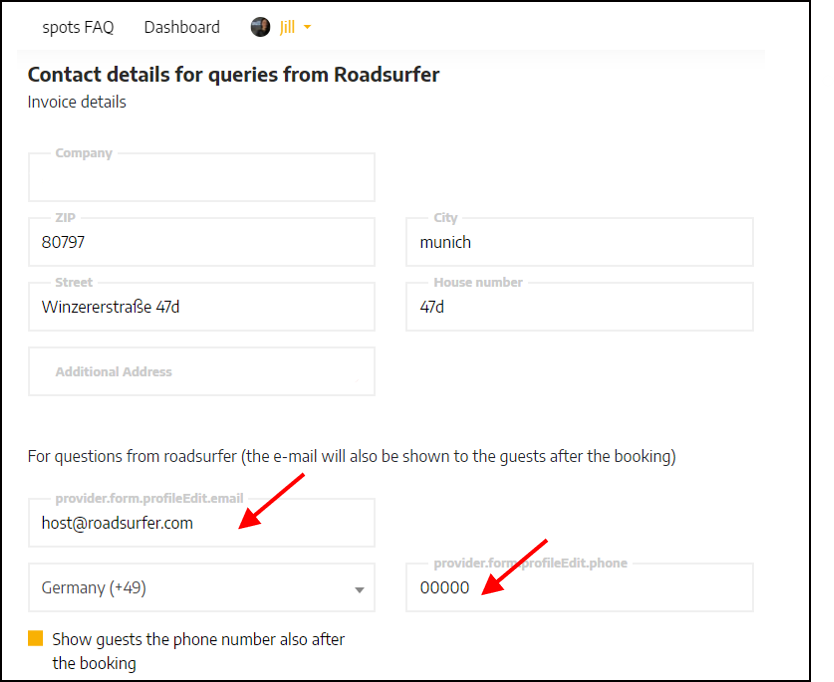Select the Street field with Winzererstraße
The image size is (834, 682).
pos(202,307)
